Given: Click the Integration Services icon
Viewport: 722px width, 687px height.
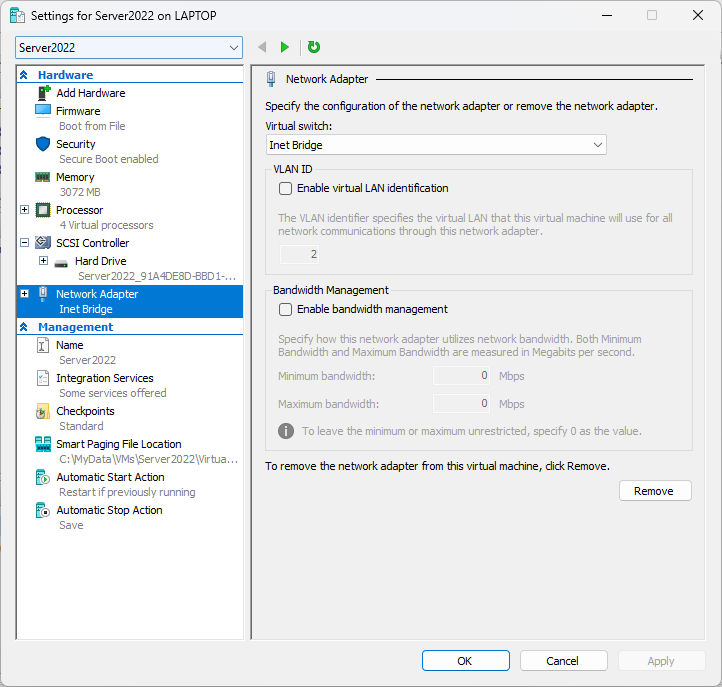Looking at the screenshot, I should click(x=43, y=378).
